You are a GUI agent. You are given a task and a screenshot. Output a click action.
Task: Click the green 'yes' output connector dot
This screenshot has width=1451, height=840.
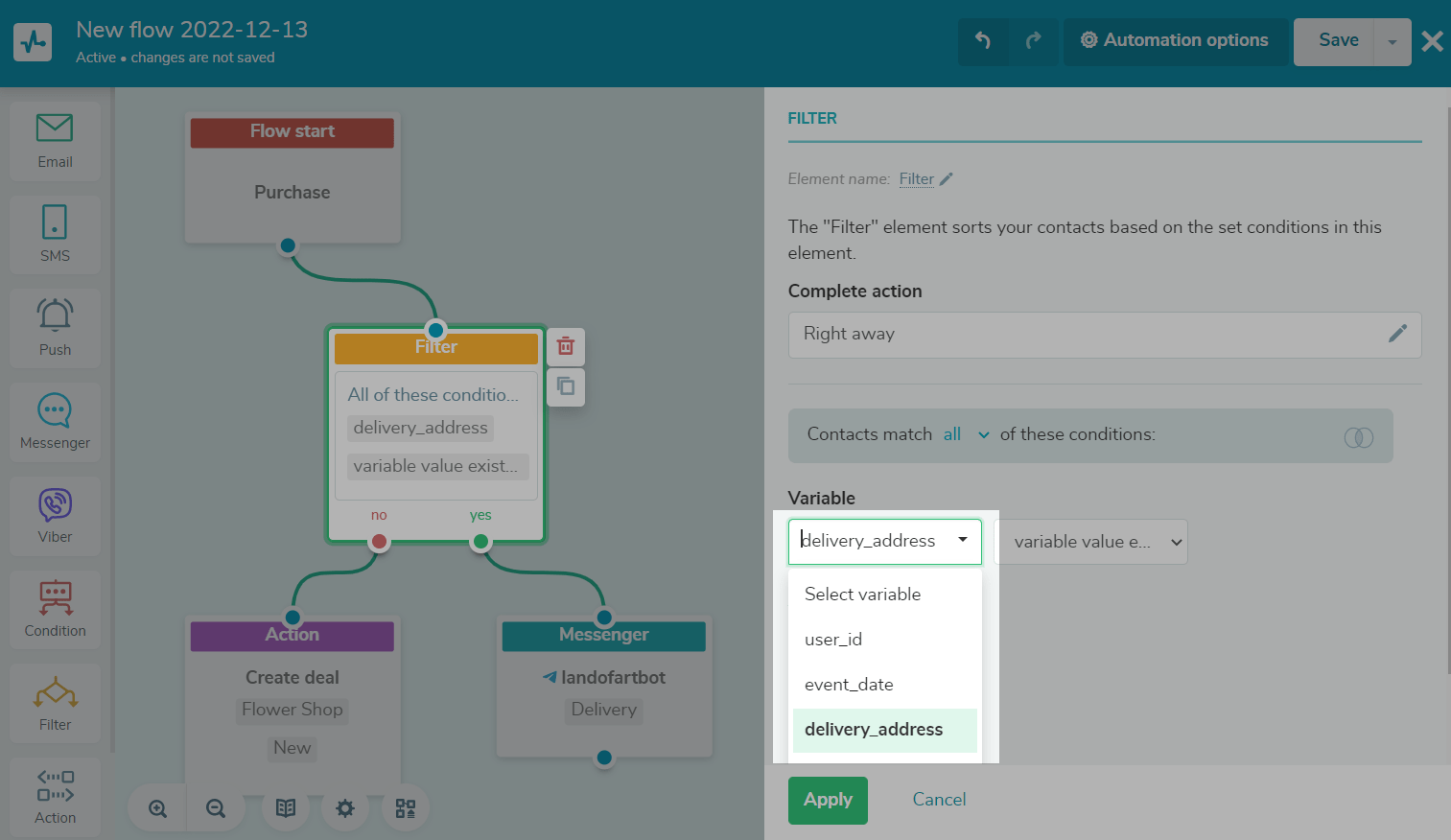pos(480,542)
